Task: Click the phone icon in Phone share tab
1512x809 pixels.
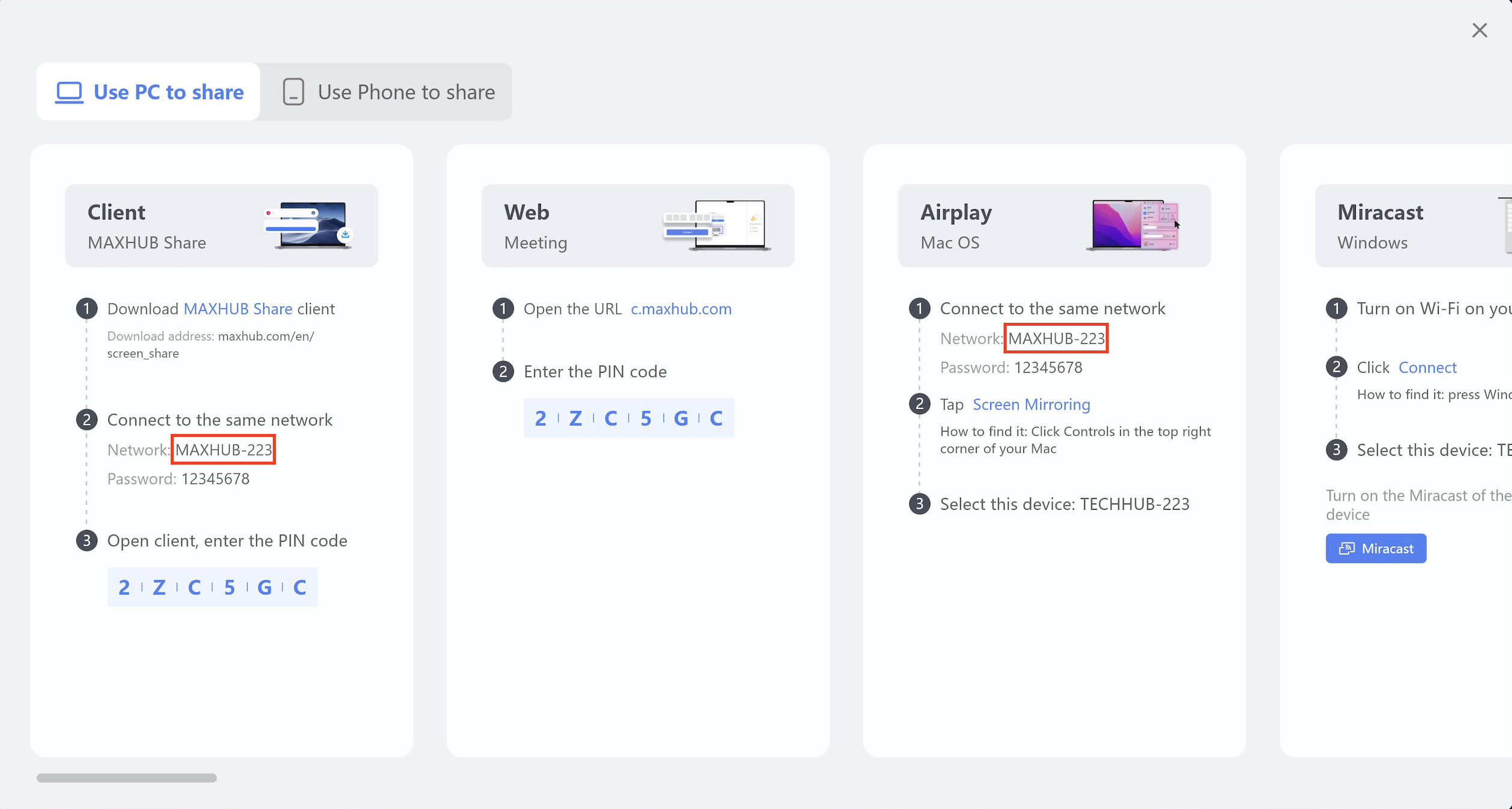Action: click(293, 92)
